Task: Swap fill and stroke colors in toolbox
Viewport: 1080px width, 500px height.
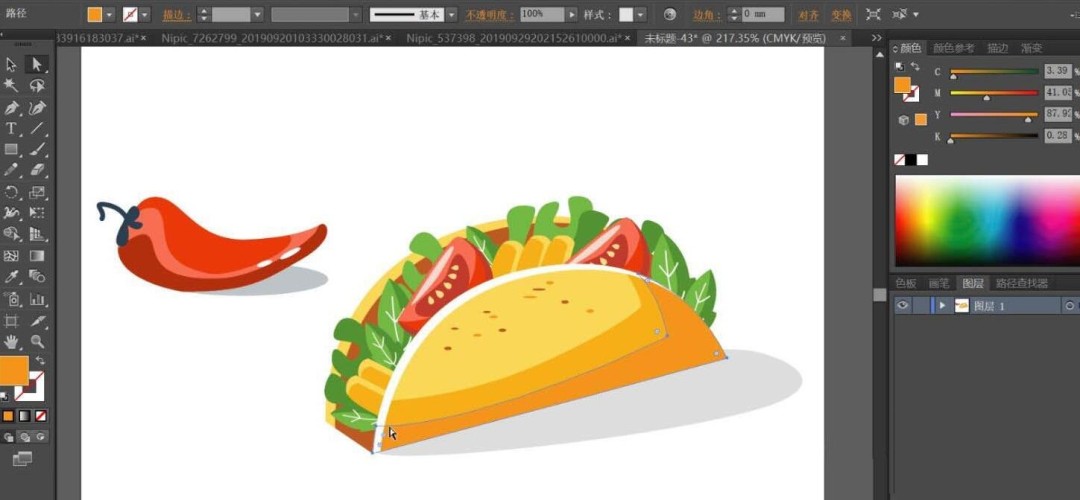Action: click(x=41, y=360)
